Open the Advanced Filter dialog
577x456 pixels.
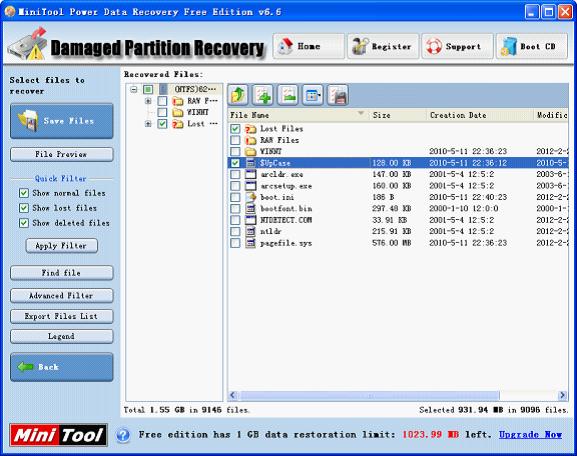[61, 296]
